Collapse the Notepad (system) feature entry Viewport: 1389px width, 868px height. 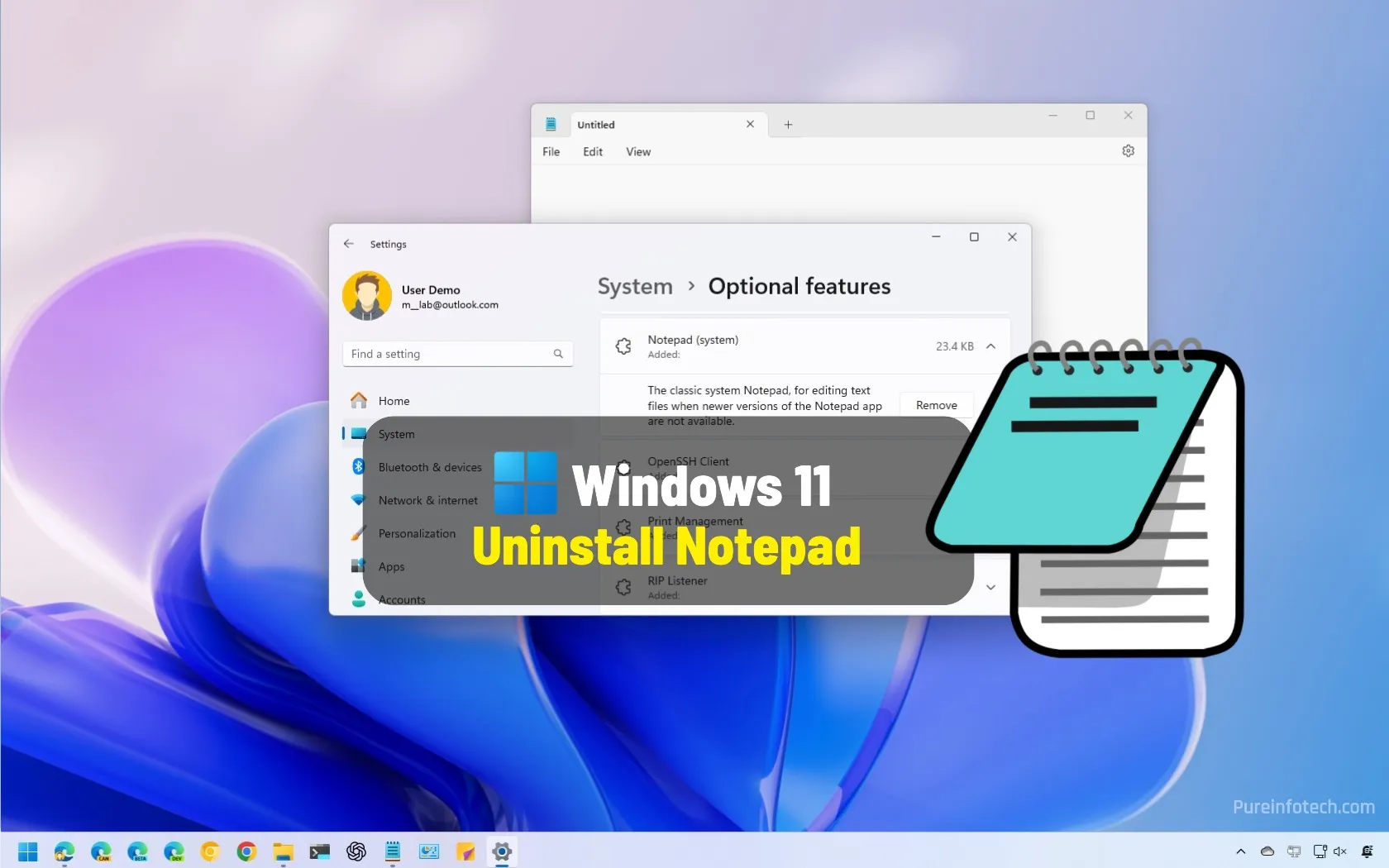(990, 346)
